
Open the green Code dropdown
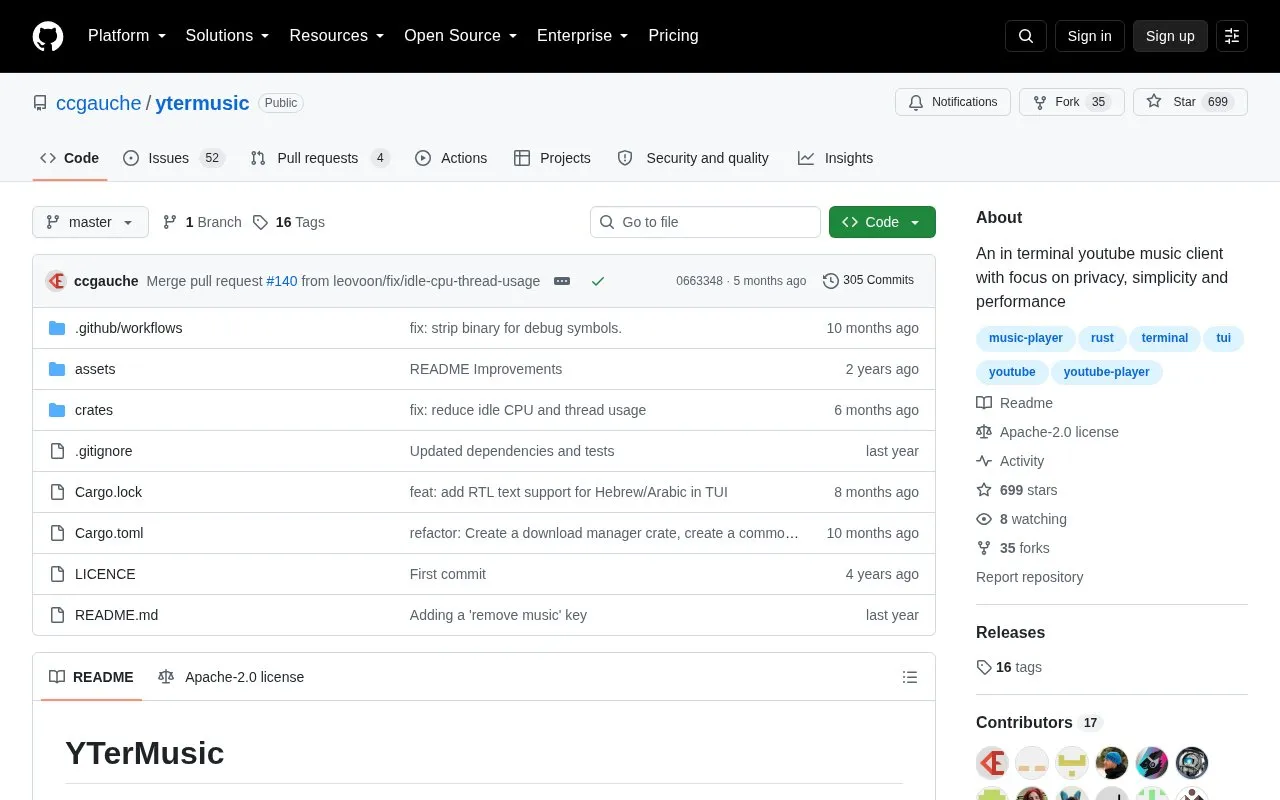pyautogui.click(x=882, y=222)
